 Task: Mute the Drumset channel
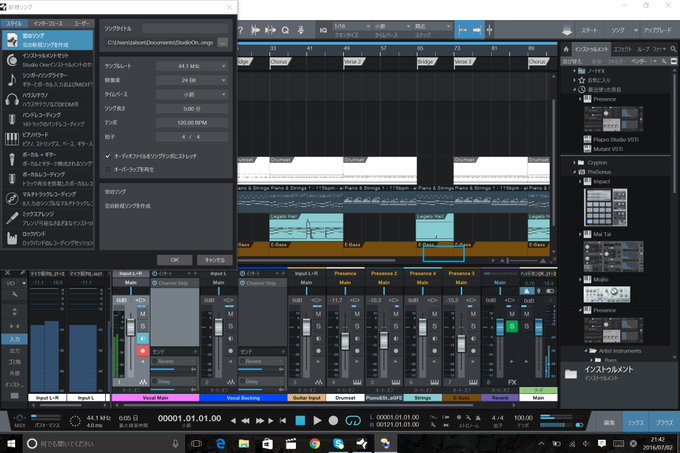(x=357, y=314)
